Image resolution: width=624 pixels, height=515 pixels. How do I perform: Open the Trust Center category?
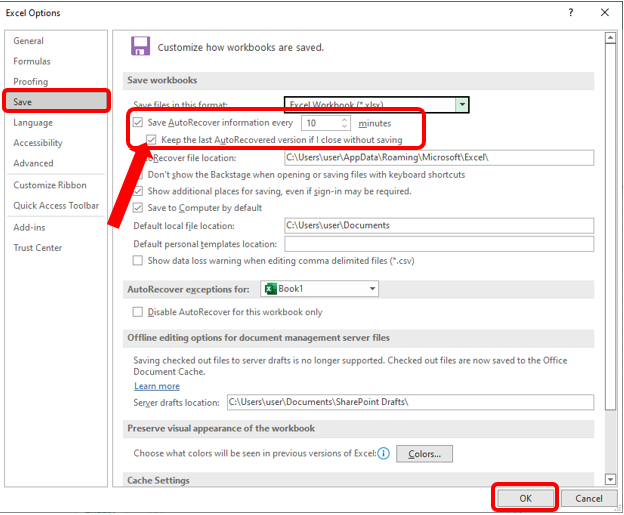click(x=37, y=248)
